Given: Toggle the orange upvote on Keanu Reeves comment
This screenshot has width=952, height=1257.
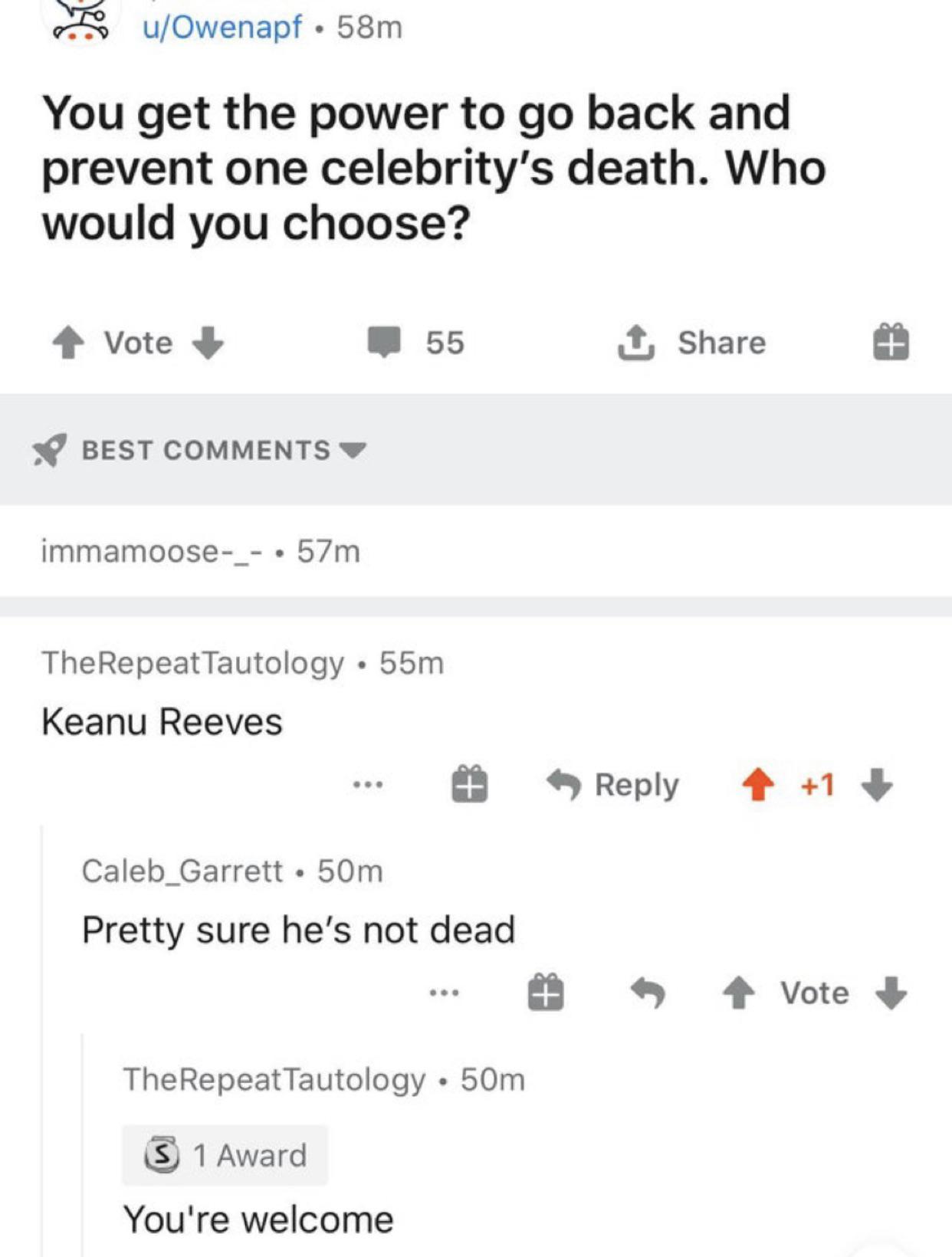Looking at the screenshot, I should click(758, 785).
